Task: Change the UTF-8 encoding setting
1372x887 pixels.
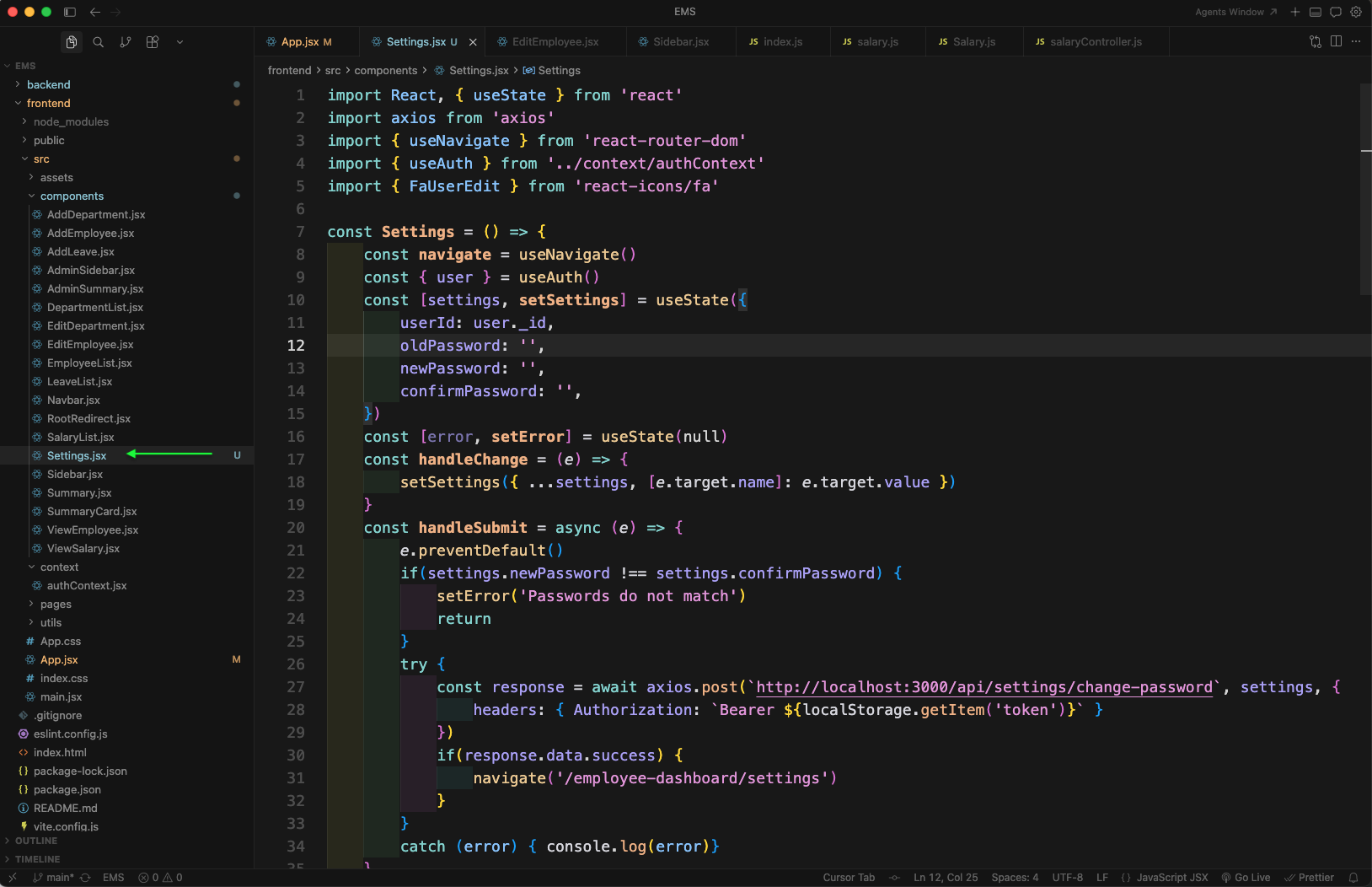Action: (1067, 878)
